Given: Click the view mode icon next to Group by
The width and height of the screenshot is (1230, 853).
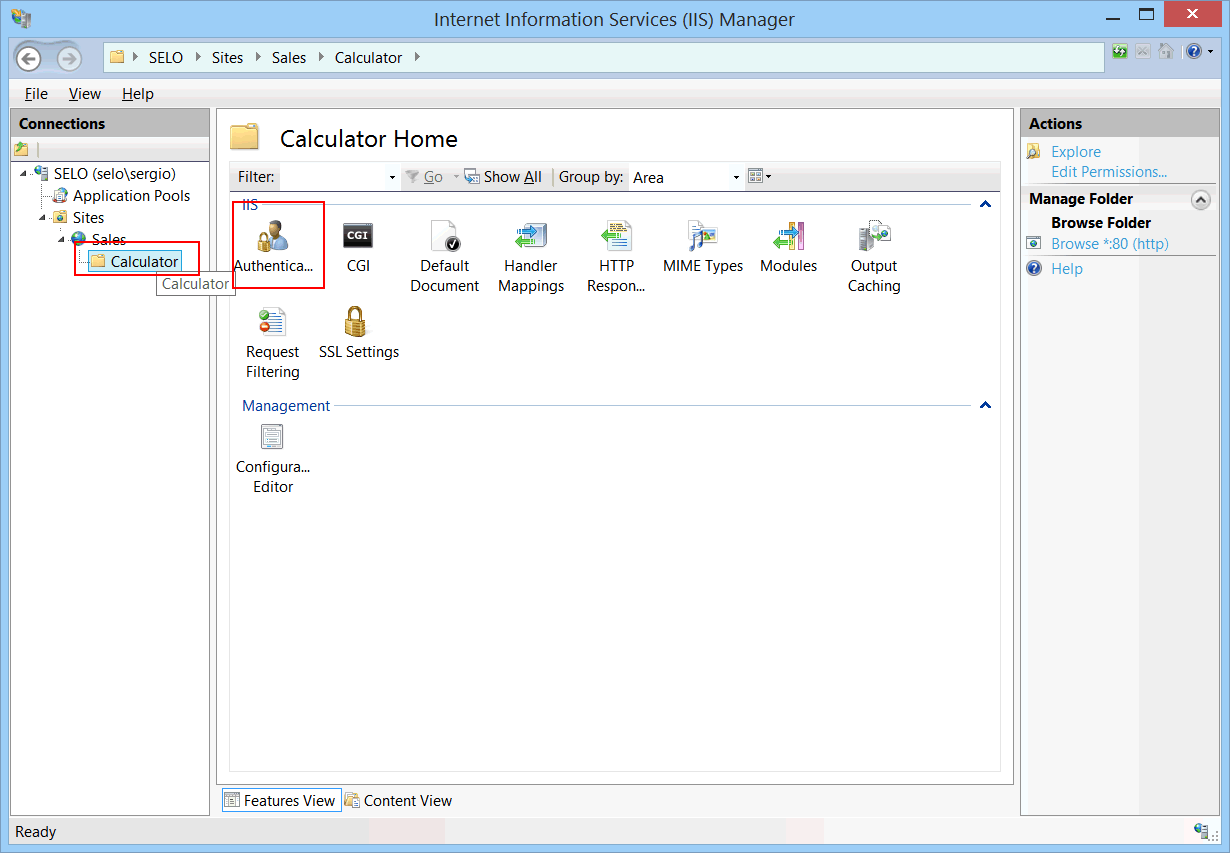Looking at the screenshot, I should [756, 176].
